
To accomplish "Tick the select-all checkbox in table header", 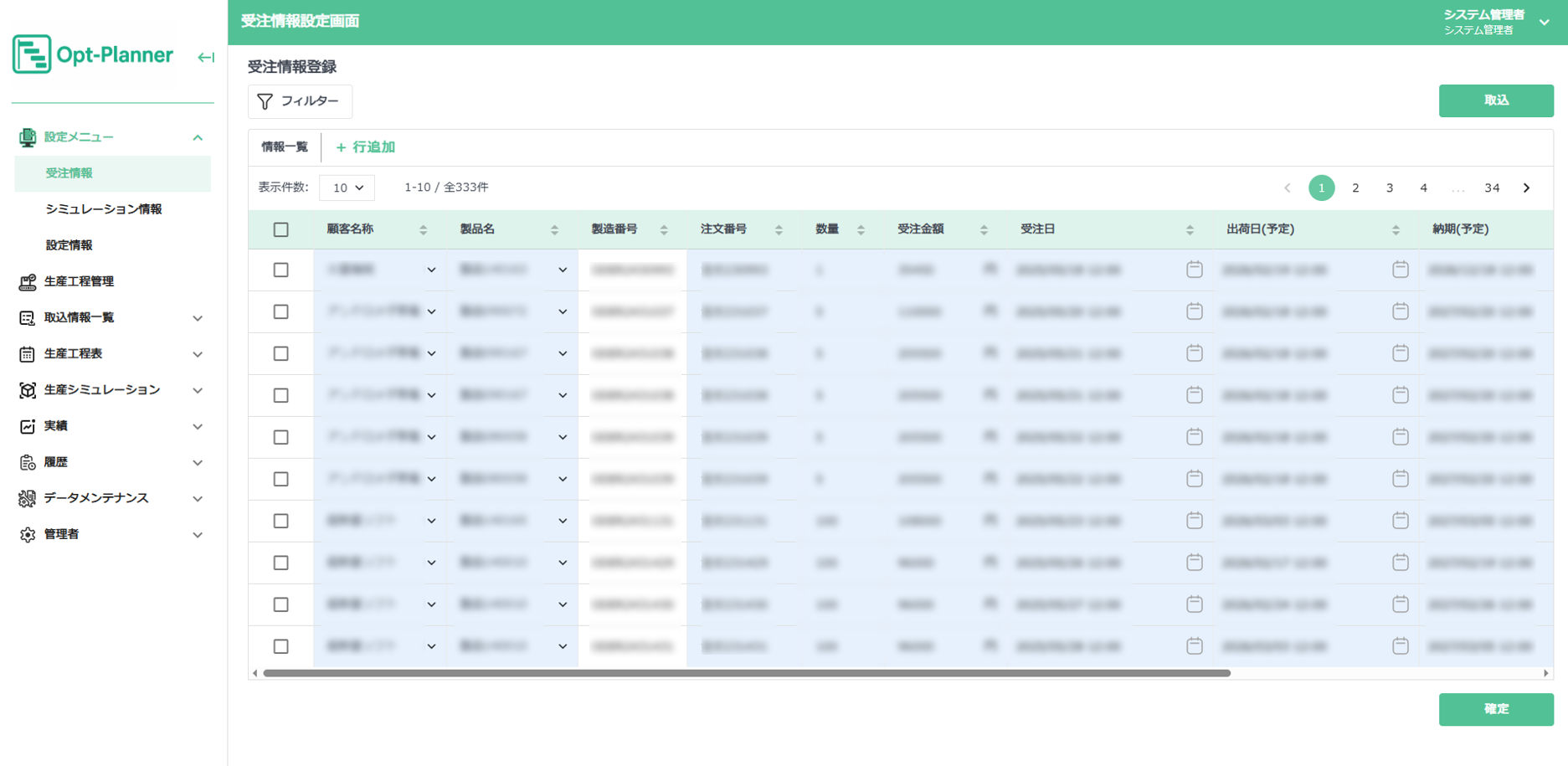I will pos(281,230).
